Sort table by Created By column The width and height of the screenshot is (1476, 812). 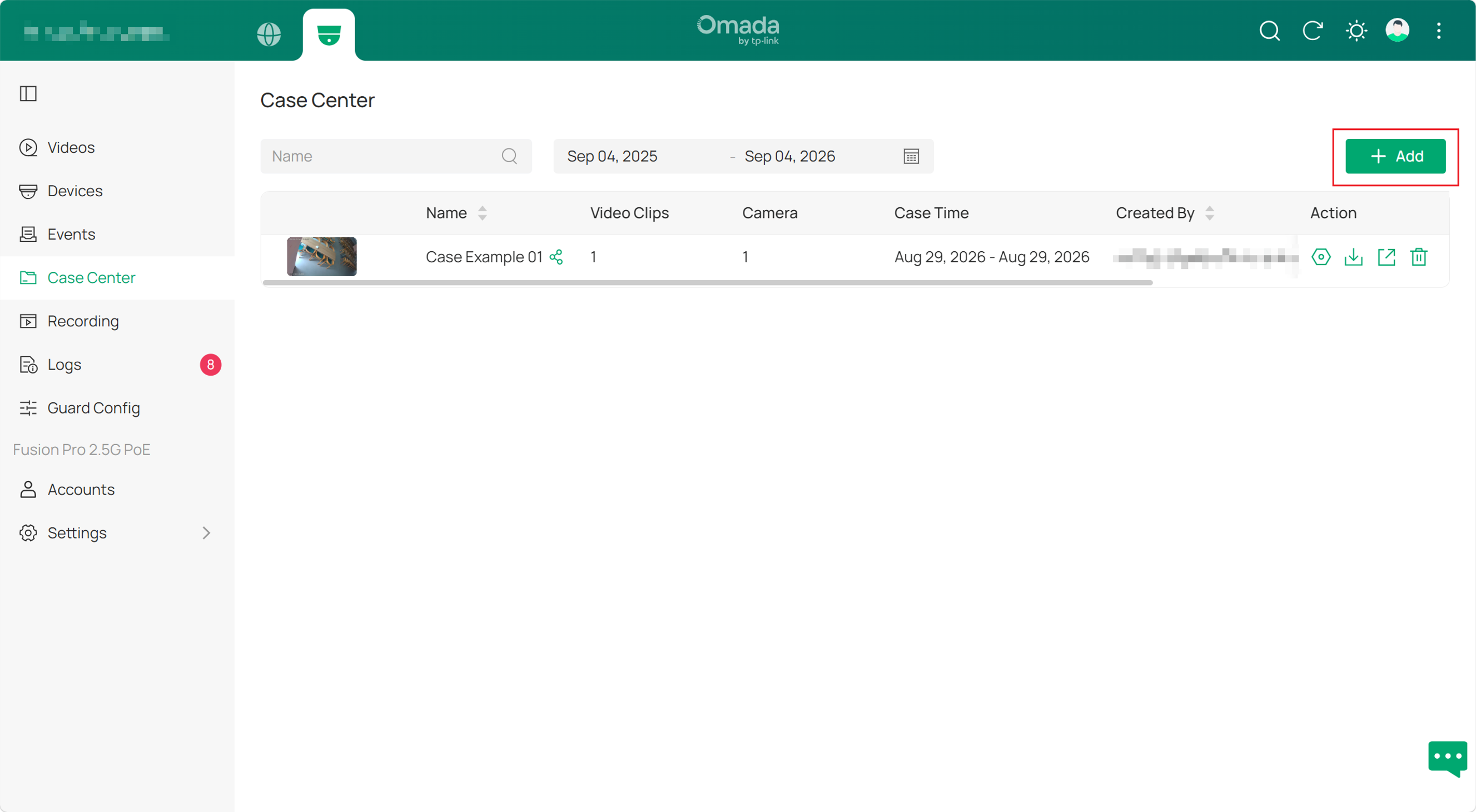[x=1210, y=213]
